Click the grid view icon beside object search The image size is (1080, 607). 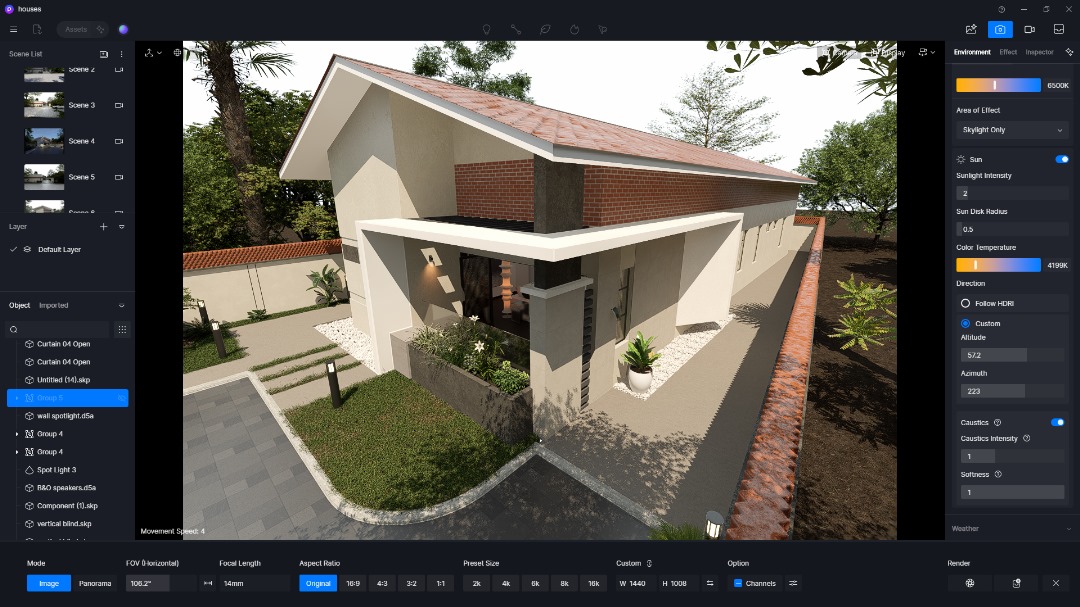point(122,329)
